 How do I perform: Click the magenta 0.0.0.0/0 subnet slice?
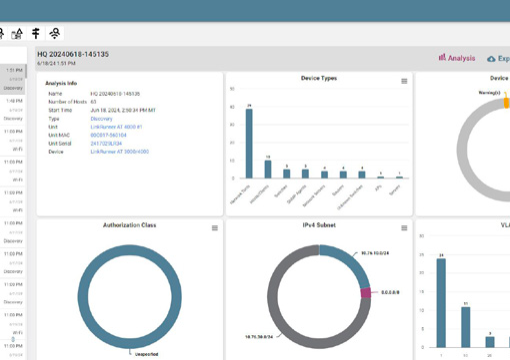point(366,293)
